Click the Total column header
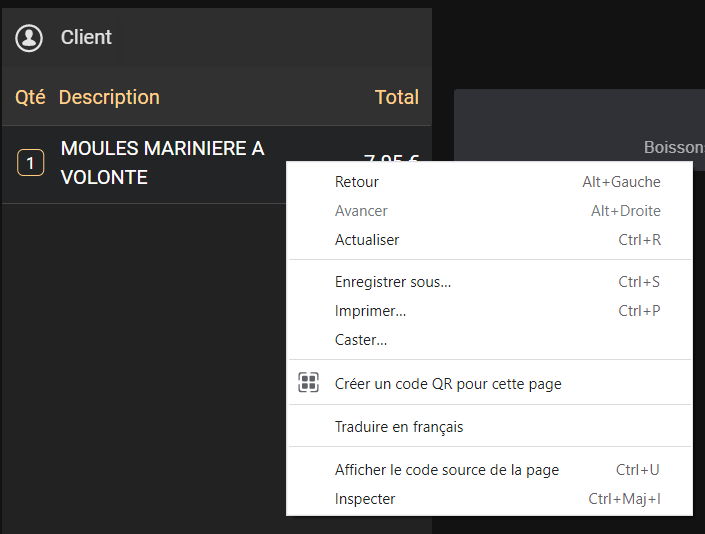Image resolution: width=705 pixels, height=534 pixels. click(x=396, y=97)
